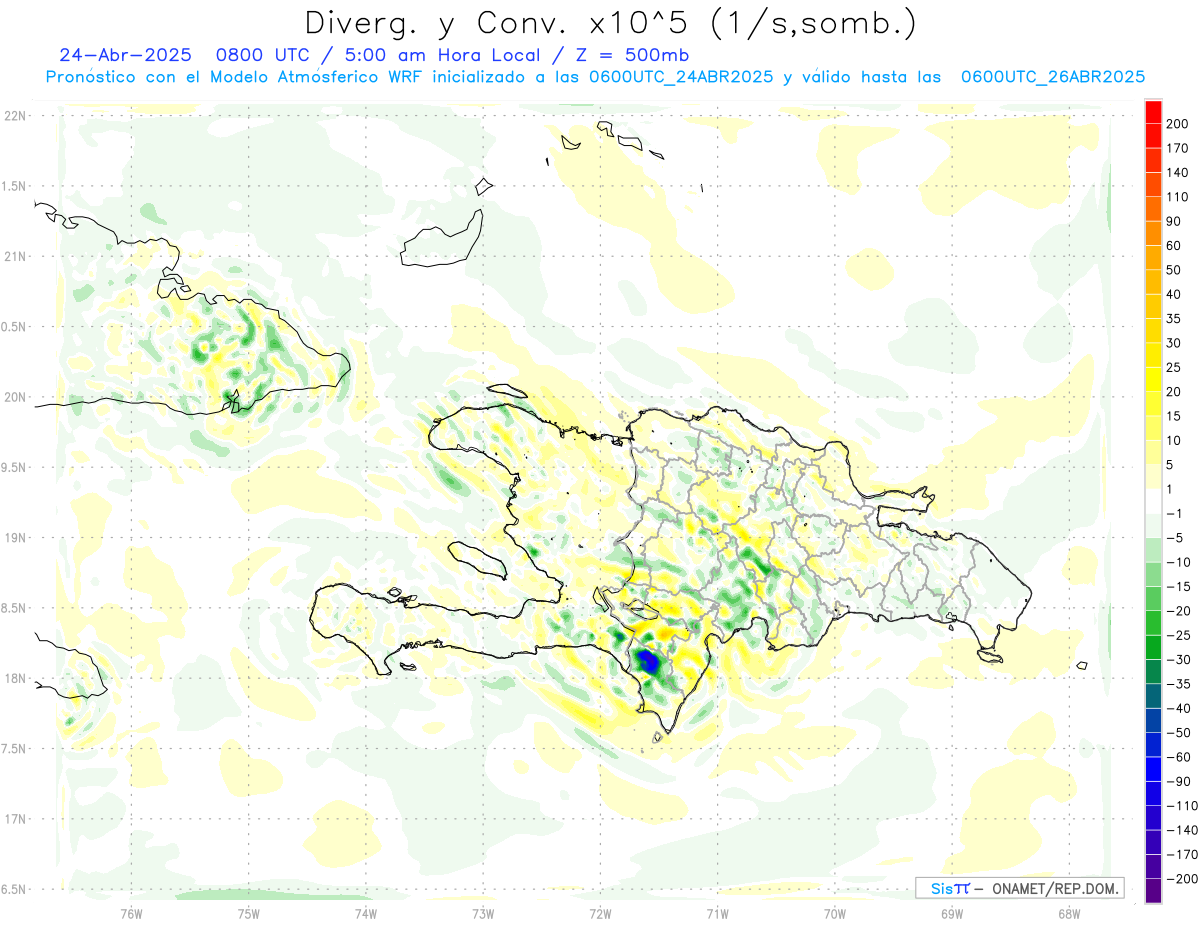The height and width of the screenshot is (927, 1200).
Task: Click the longitude label "71W"
Action: pos(717,913)
